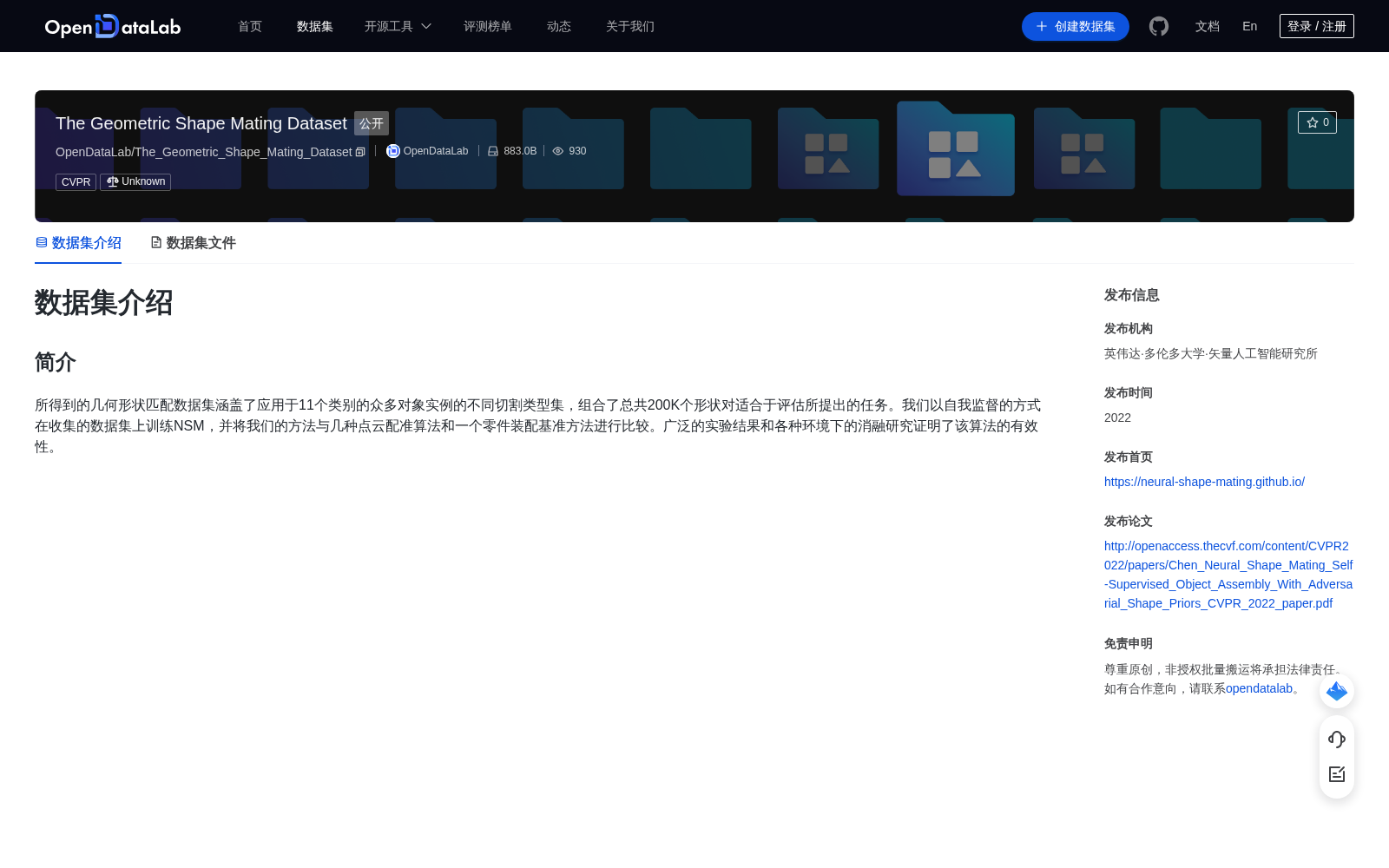1389x868 pixels.
Task: Open 评测榜单 navigation item
Action: [488, 26]
